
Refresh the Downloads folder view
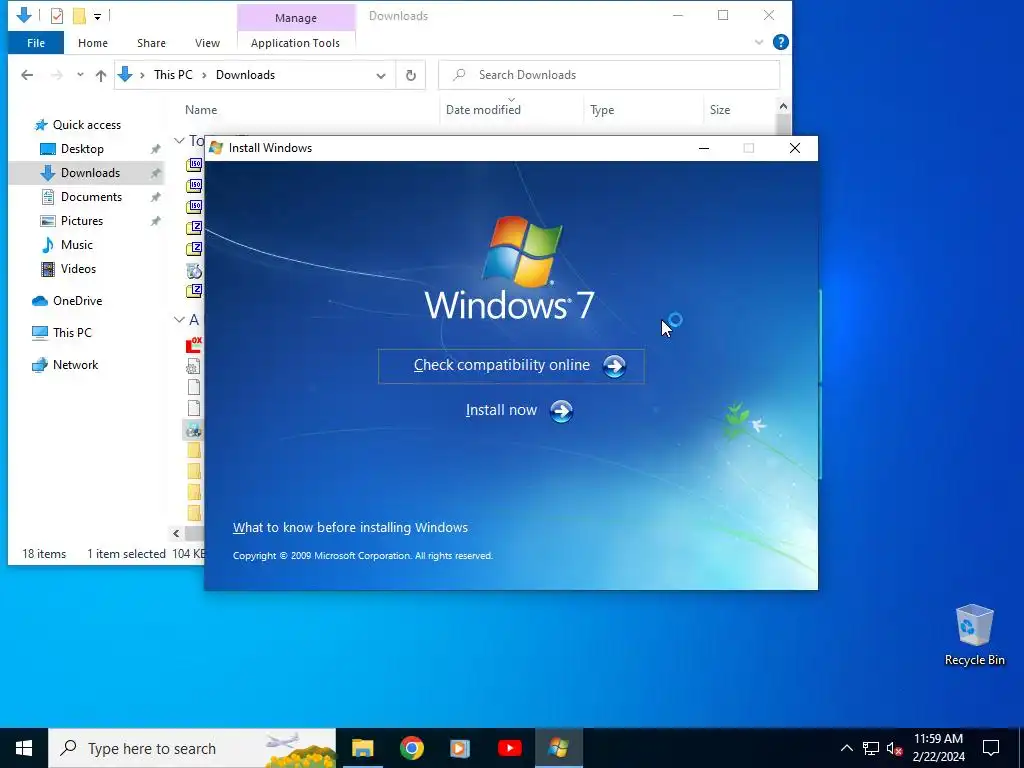pyautogui.click(x=411, y=75)
